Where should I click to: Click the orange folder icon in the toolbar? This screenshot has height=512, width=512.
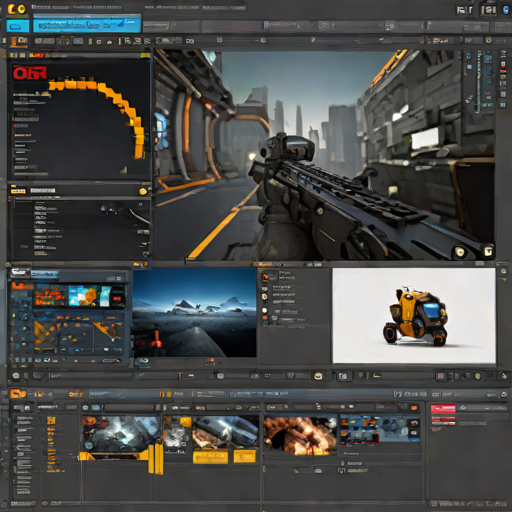19,41
